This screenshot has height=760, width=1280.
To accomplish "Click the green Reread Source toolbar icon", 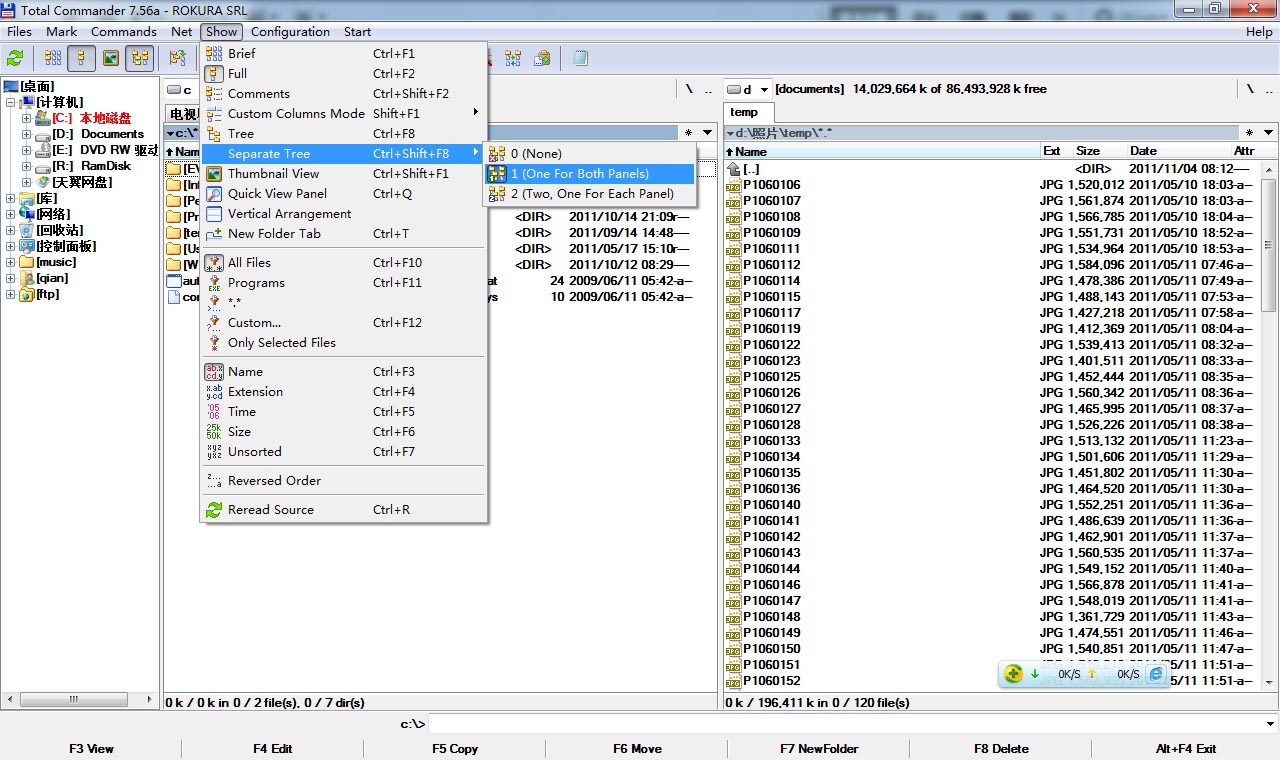I will [15, 58].
